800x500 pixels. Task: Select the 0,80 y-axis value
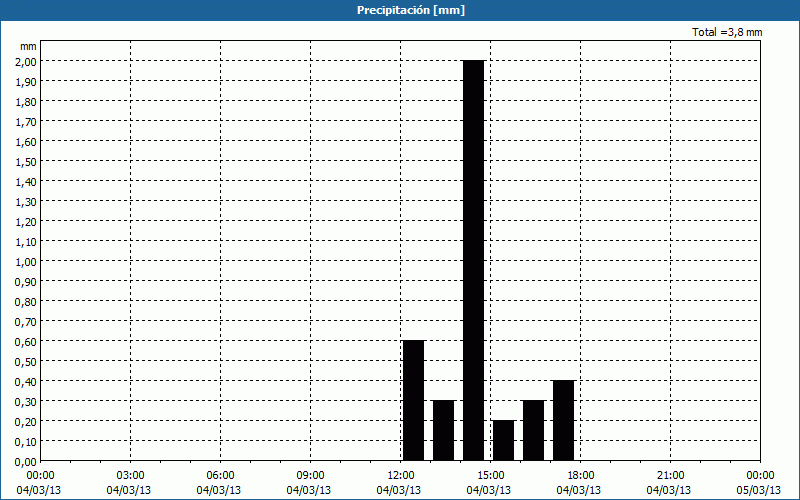(27, 302)
